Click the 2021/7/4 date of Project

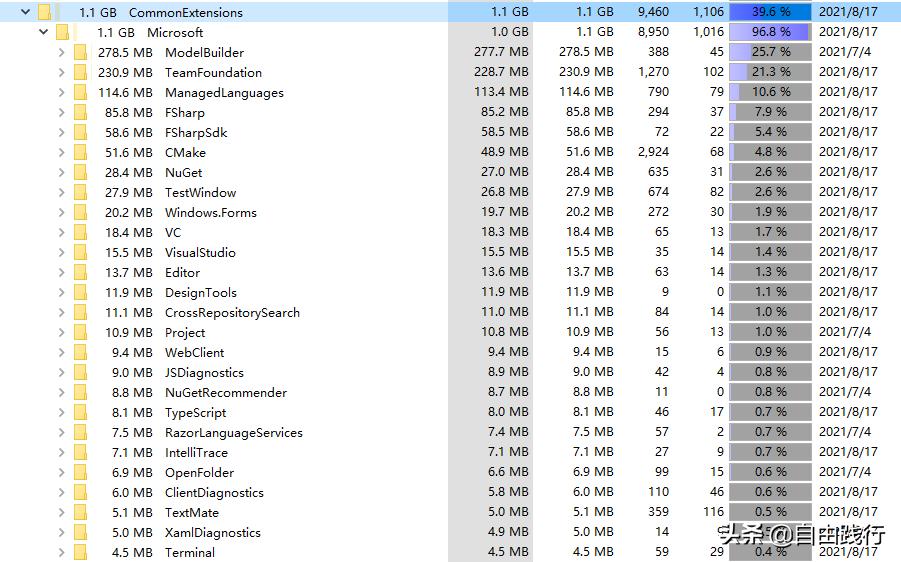pyautogui.click(x=845, y=332)
